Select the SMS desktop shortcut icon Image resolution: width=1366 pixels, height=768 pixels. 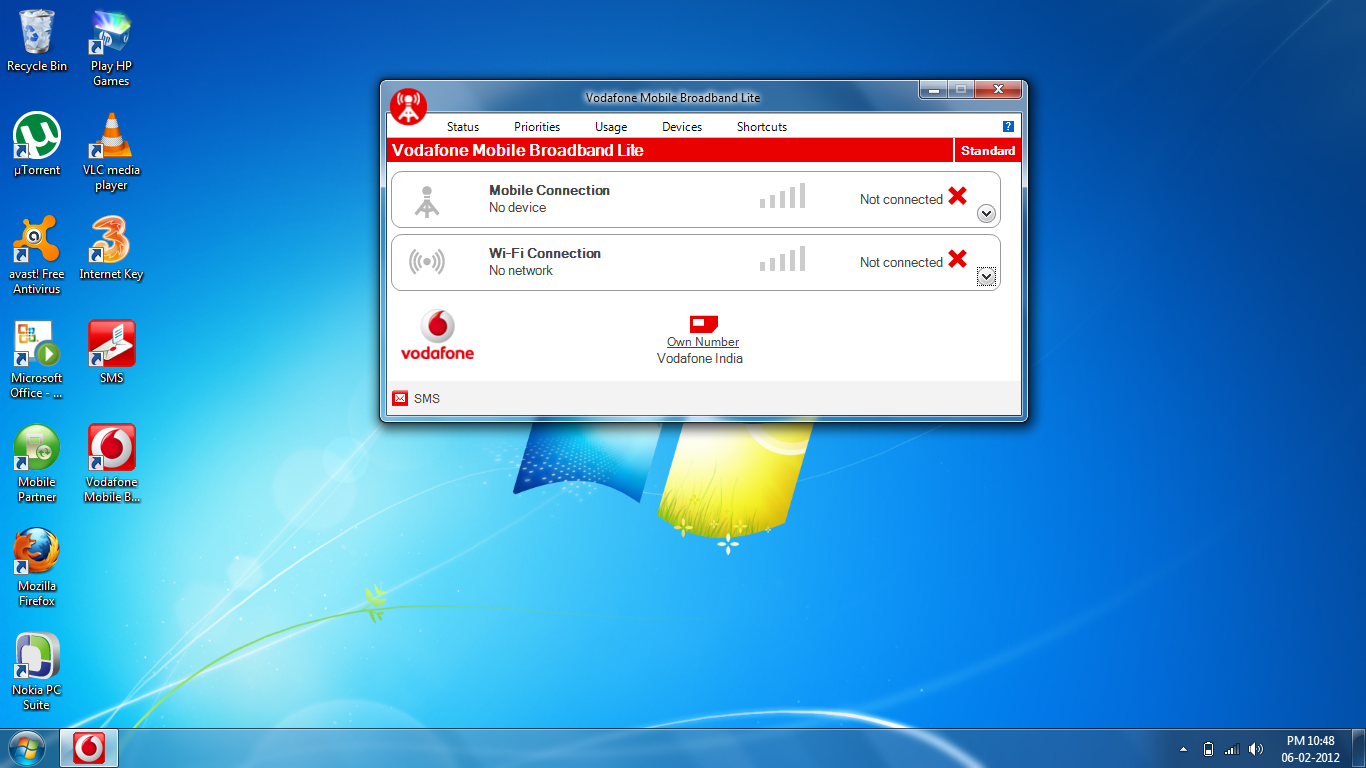(x=111, y=352)
